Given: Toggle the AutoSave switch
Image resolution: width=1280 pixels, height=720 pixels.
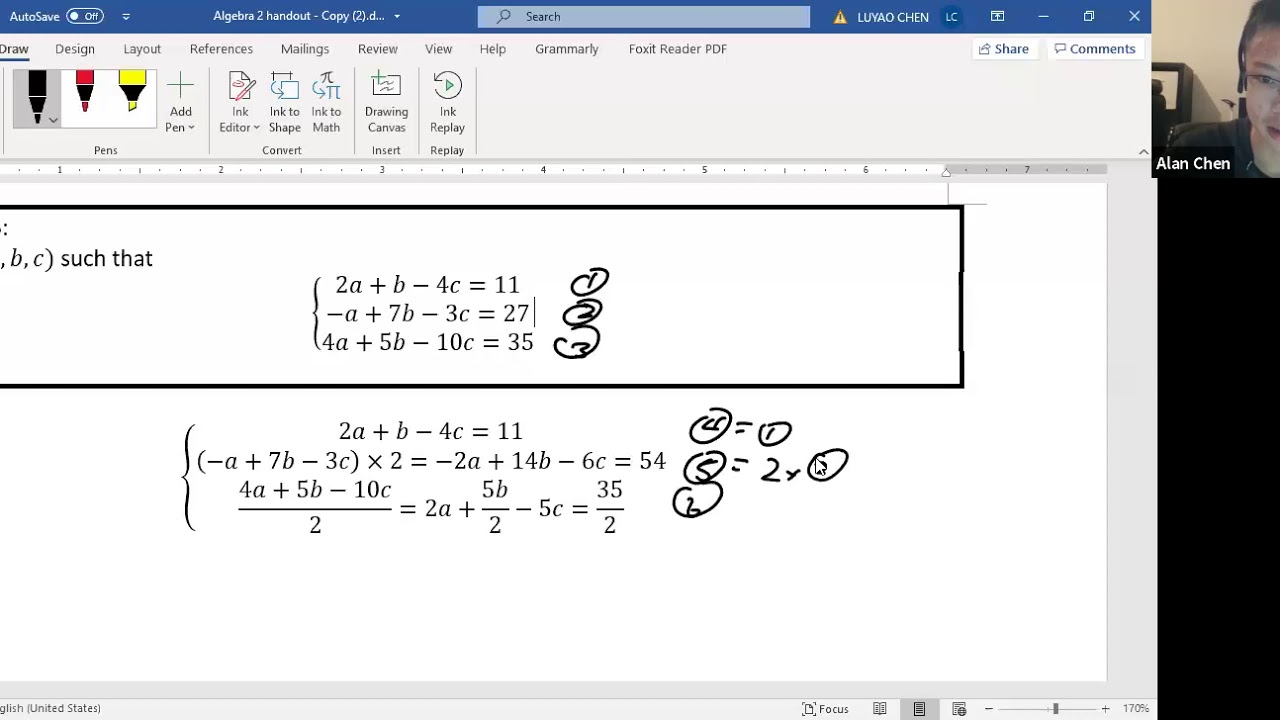Looking at the screenshot, I should [x=85, y=16].
